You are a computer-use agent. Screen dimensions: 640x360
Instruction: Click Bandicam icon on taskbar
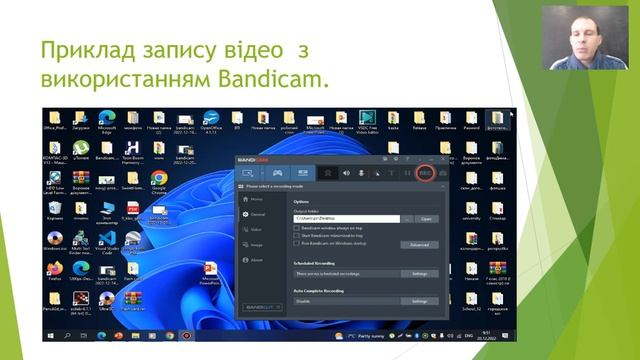[x=187, y=336]
